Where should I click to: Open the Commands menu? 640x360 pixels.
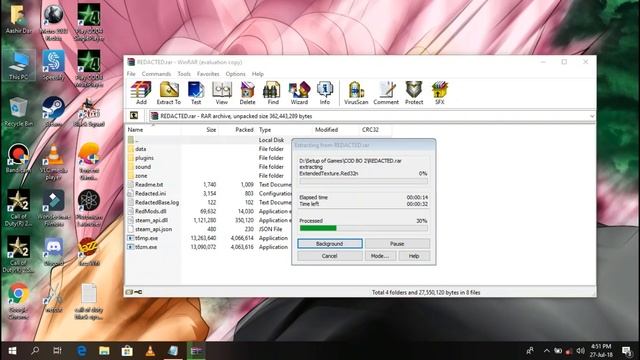[x=156, y=74]
